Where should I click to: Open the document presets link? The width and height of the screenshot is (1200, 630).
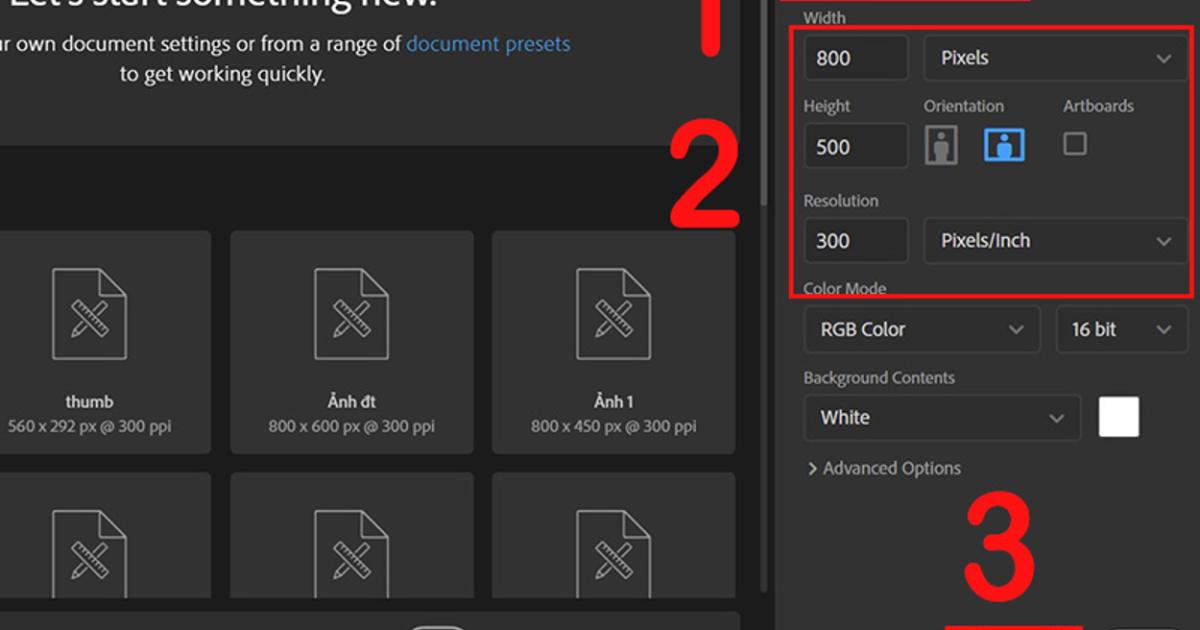point(488,44)
